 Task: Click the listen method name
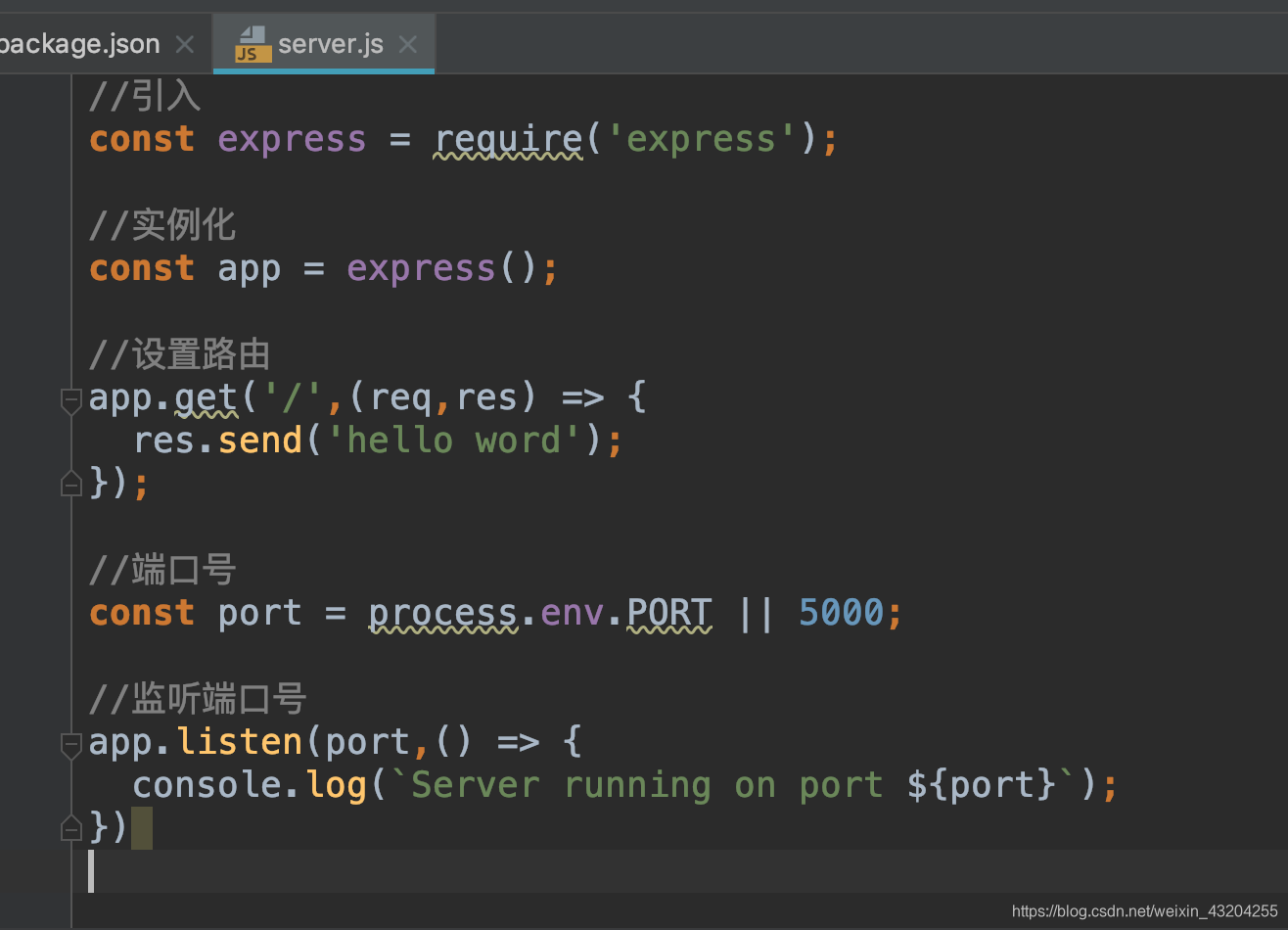coord(239,742)
